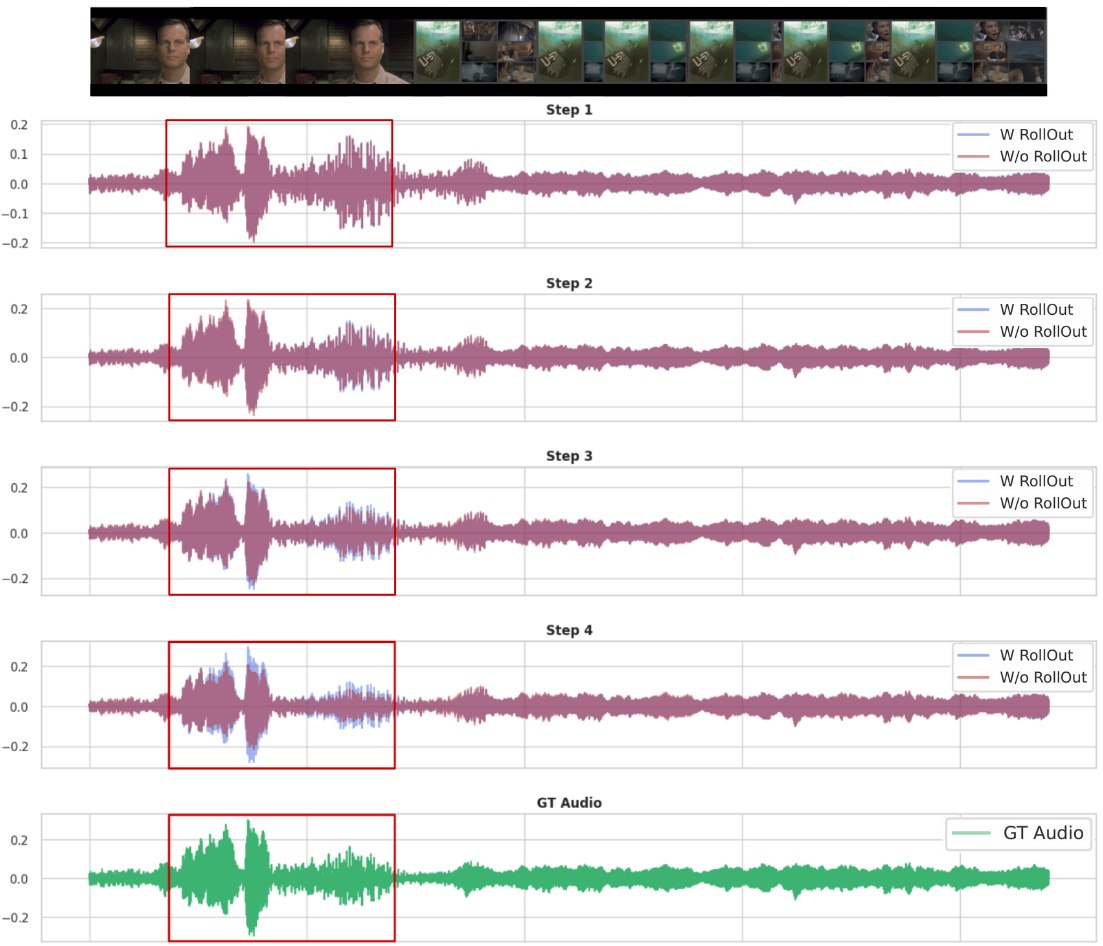Viewport: 1103px width, 946px height.
Task: Click the −0.2 y-axis tick label in GT Audio plot
Action: coord(15,918)
